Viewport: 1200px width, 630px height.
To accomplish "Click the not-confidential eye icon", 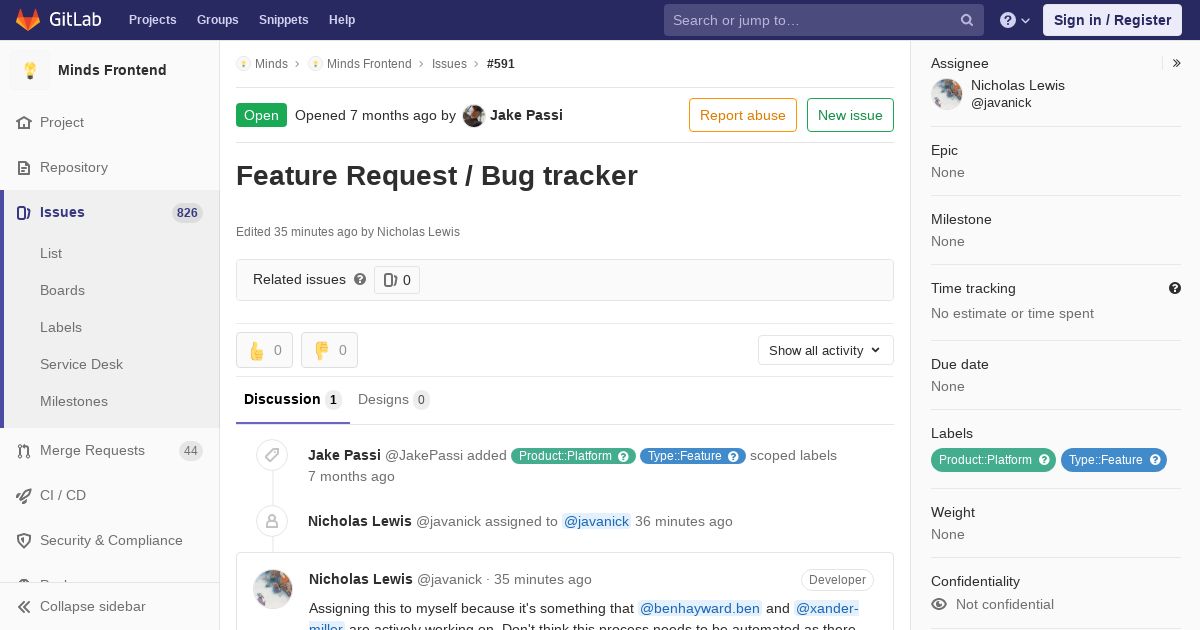I will 939,604.
